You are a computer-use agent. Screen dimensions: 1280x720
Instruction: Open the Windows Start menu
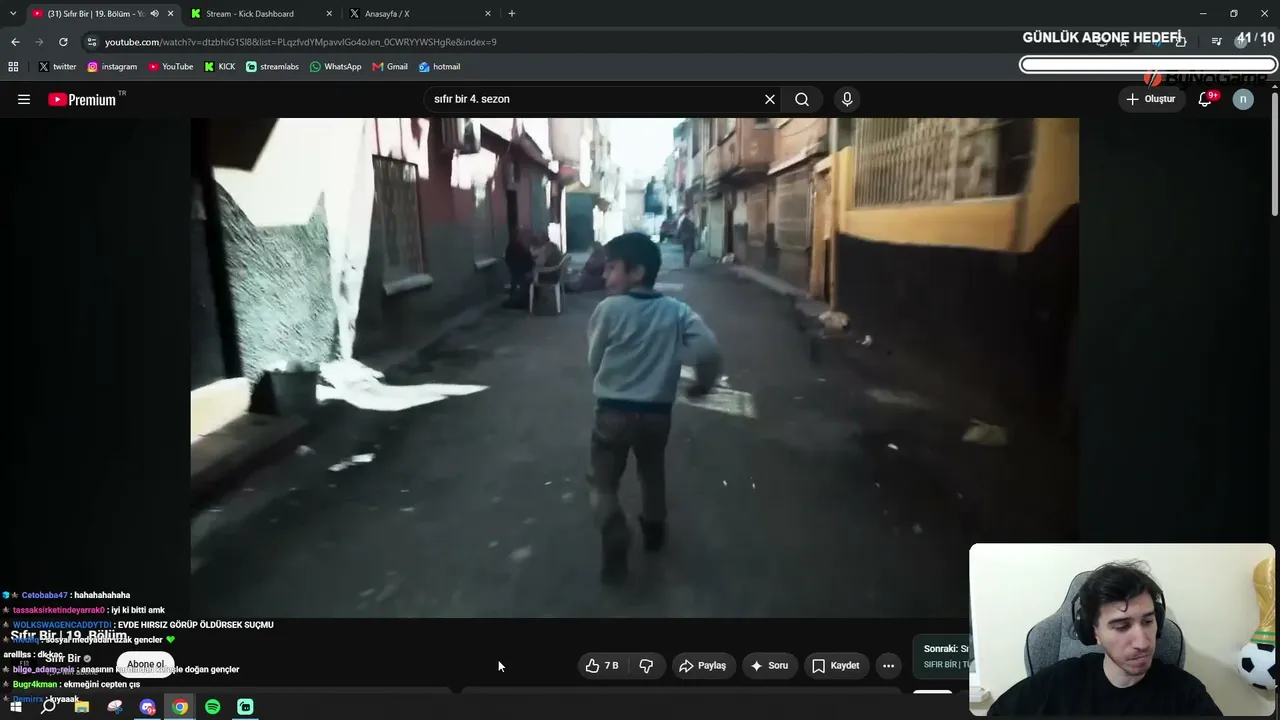click(x=15, y=707)
